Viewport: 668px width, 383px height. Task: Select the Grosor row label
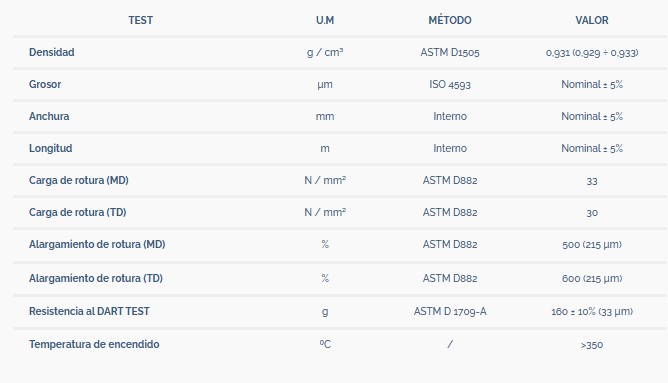[x=45, y=84]
